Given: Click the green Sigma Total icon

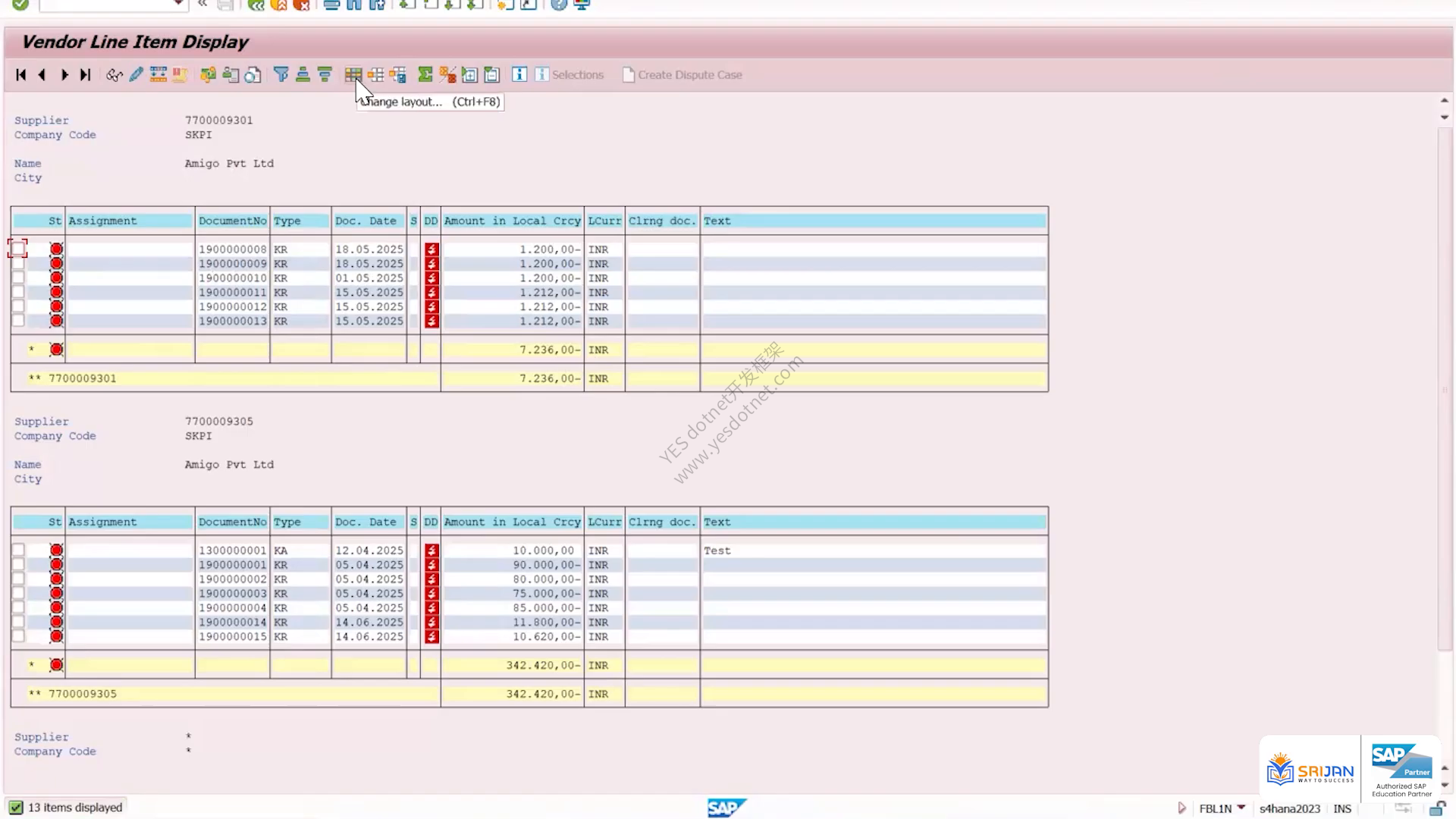Looking at the screenshot, I should (x=425, y=74).
